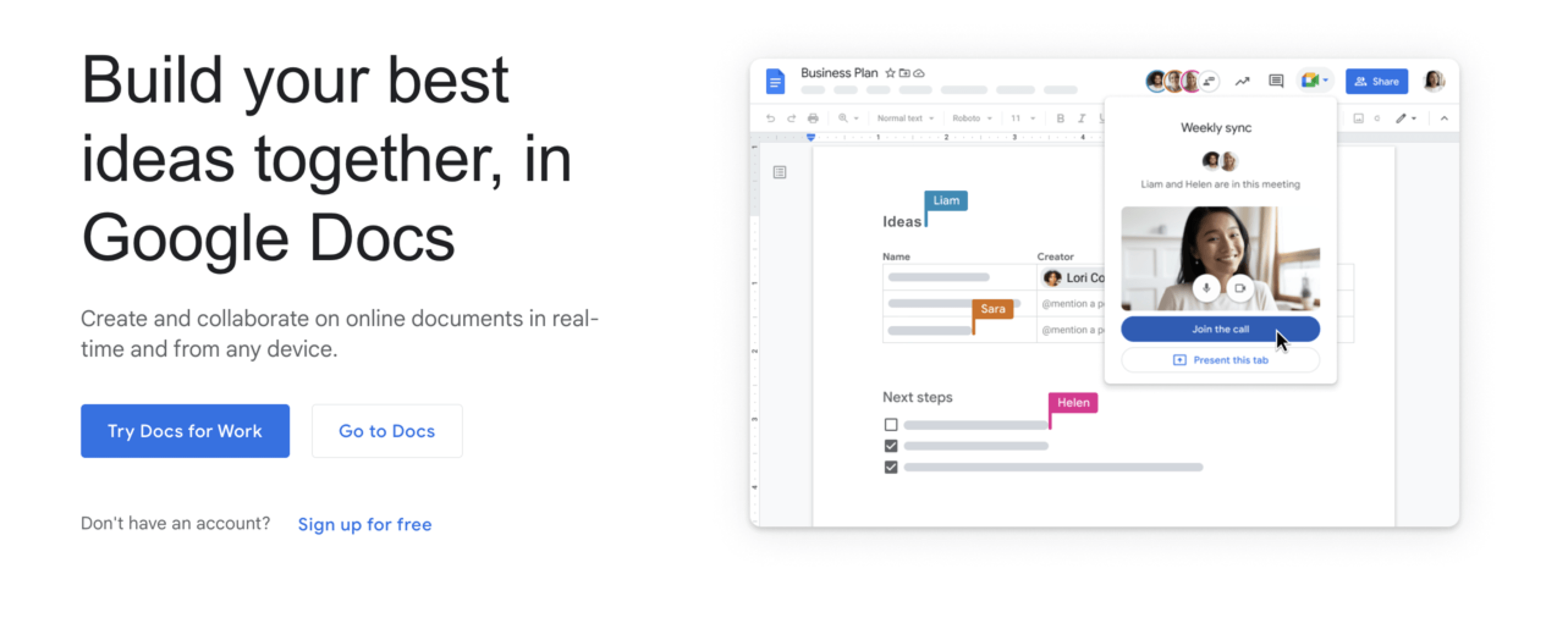Open the font size 11 dropdown

(1022, 118)
